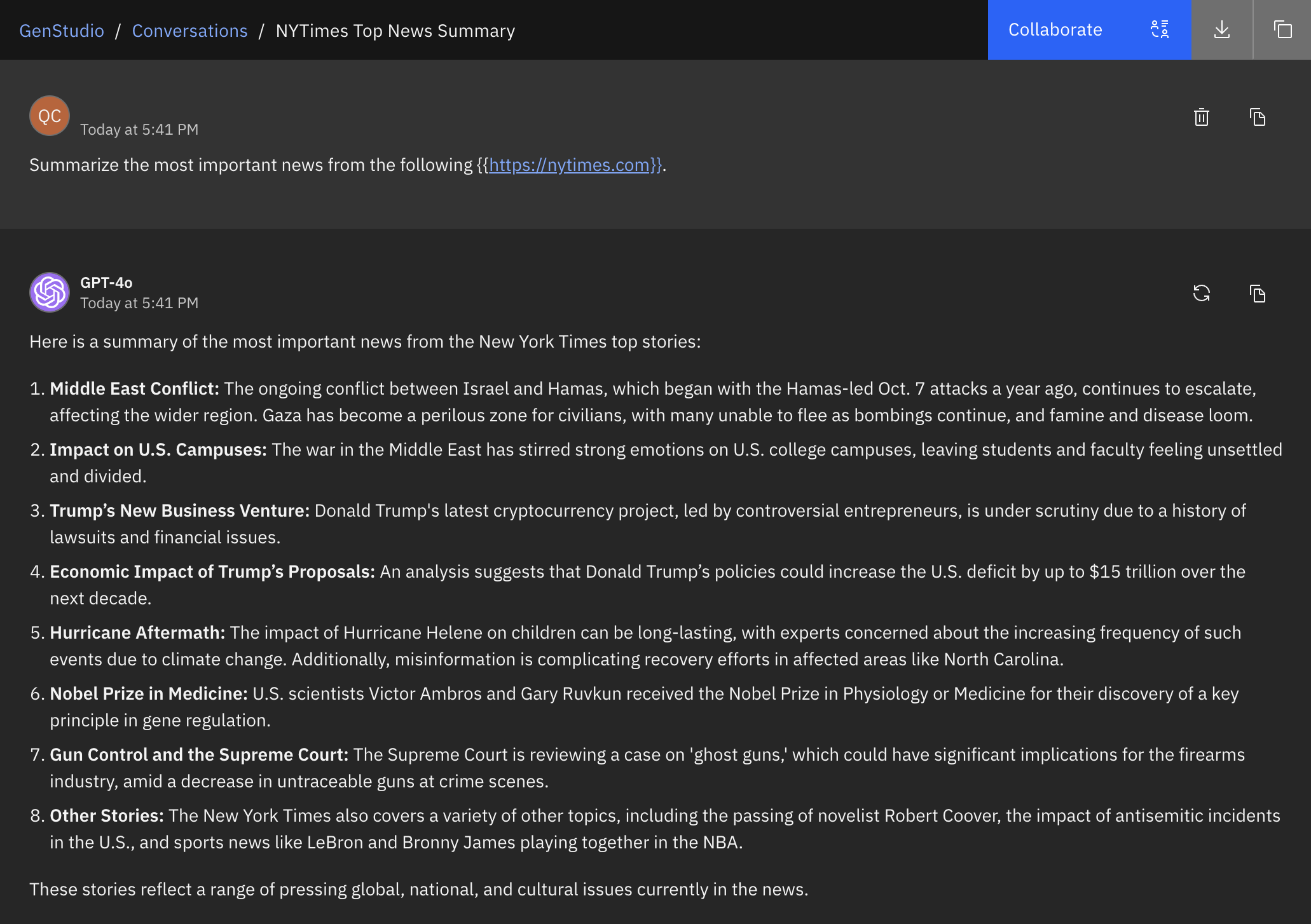Screen dimensions: 1311x924
Task: Regenerate the GPT-4o response
Action: pos(1201,294)
